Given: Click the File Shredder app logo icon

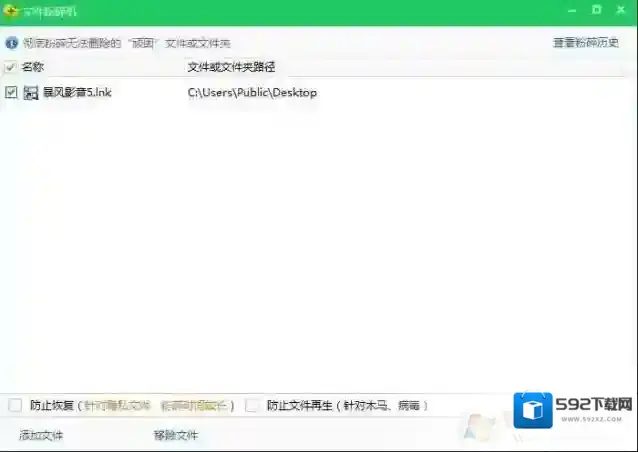Looking at the screenshot, I should (x=11, y=11).
